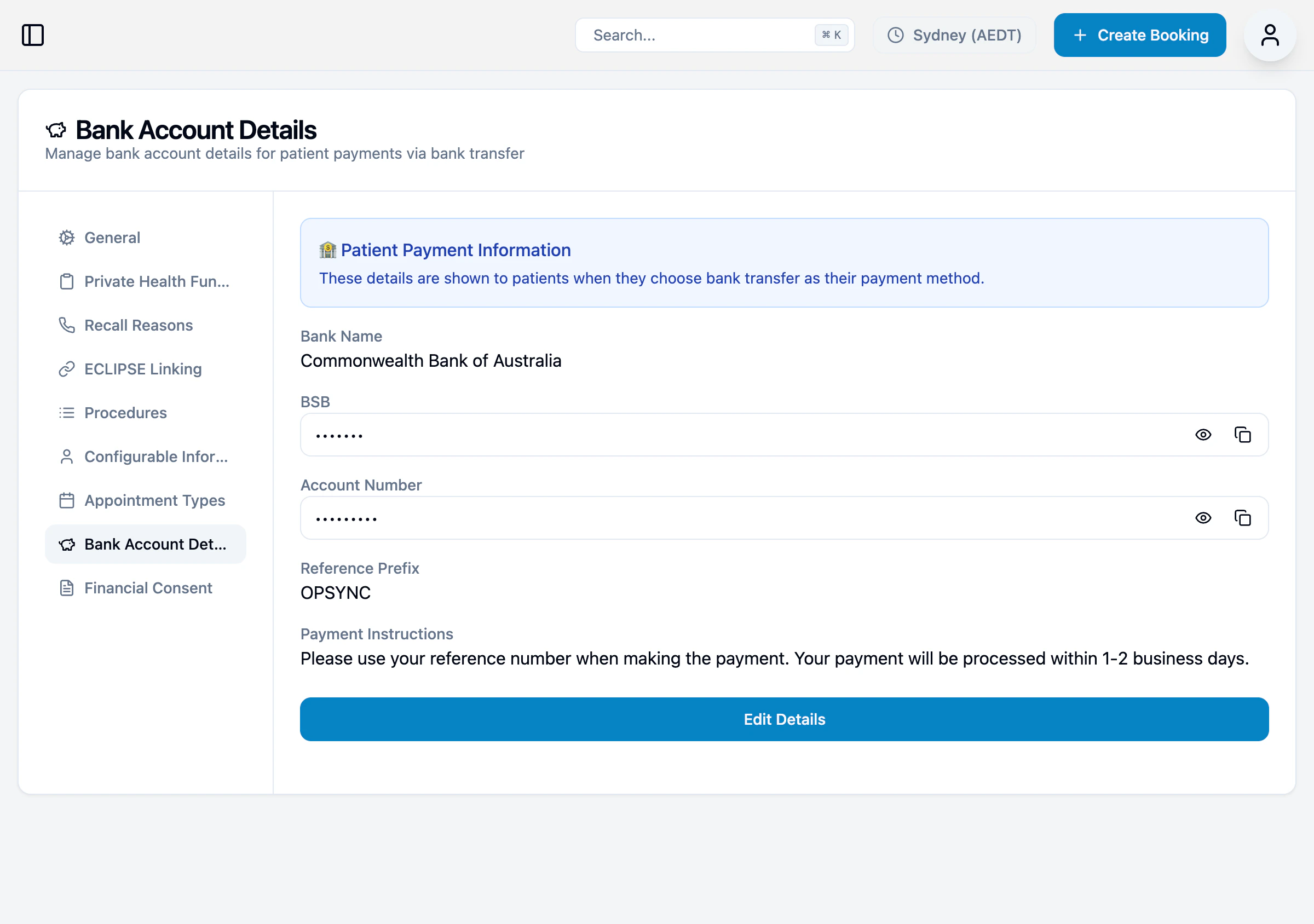Reveal the hidden BSB number

click(x=1203, y=435)
